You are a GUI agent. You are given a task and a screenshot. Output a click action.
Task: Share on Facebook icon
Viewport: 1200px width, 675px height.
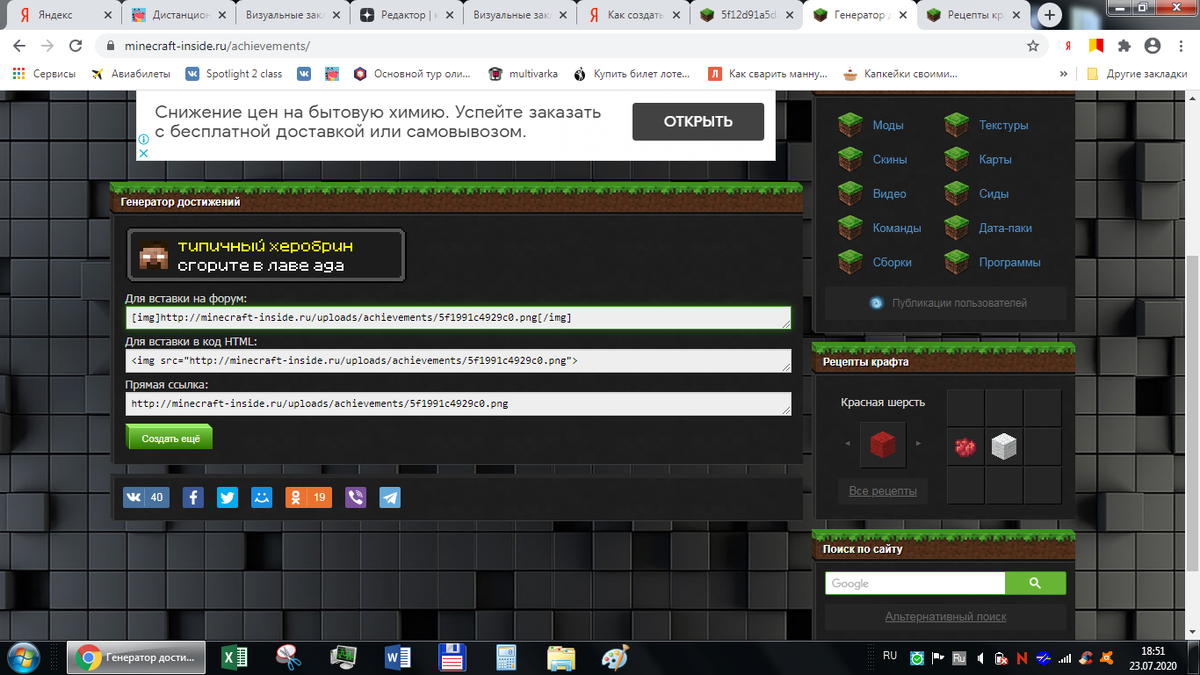coord(193,497)
